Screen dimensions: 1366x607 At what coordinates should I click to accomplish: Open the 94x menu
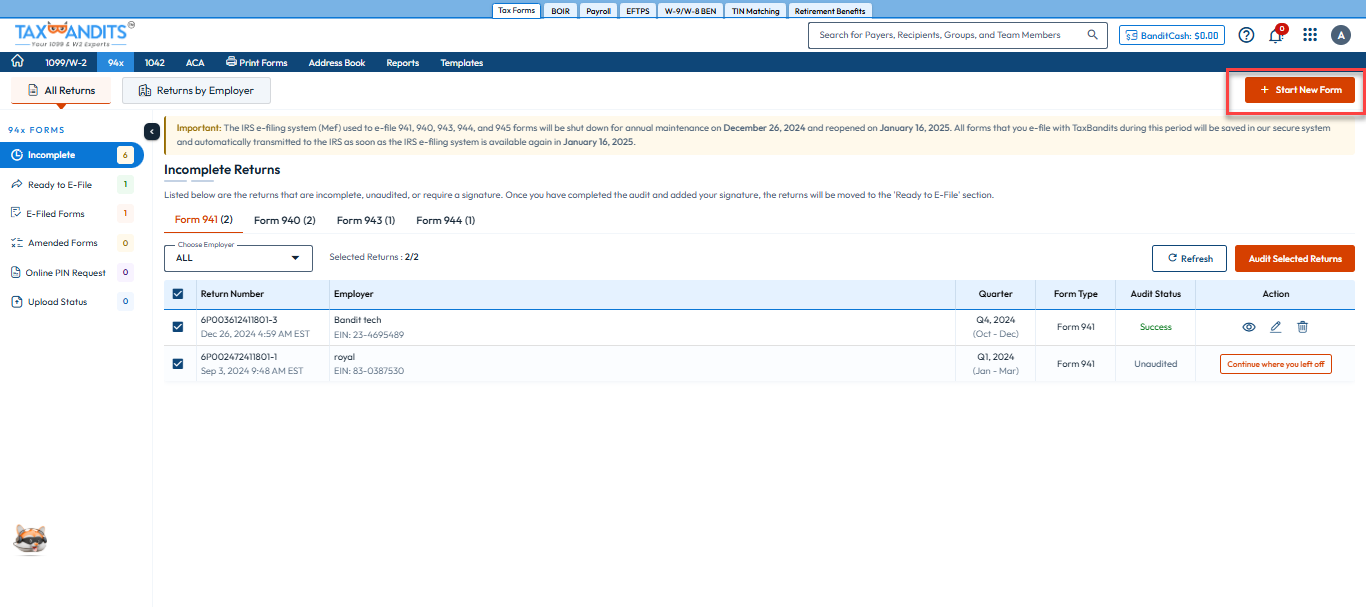click(x=116, y=62)
